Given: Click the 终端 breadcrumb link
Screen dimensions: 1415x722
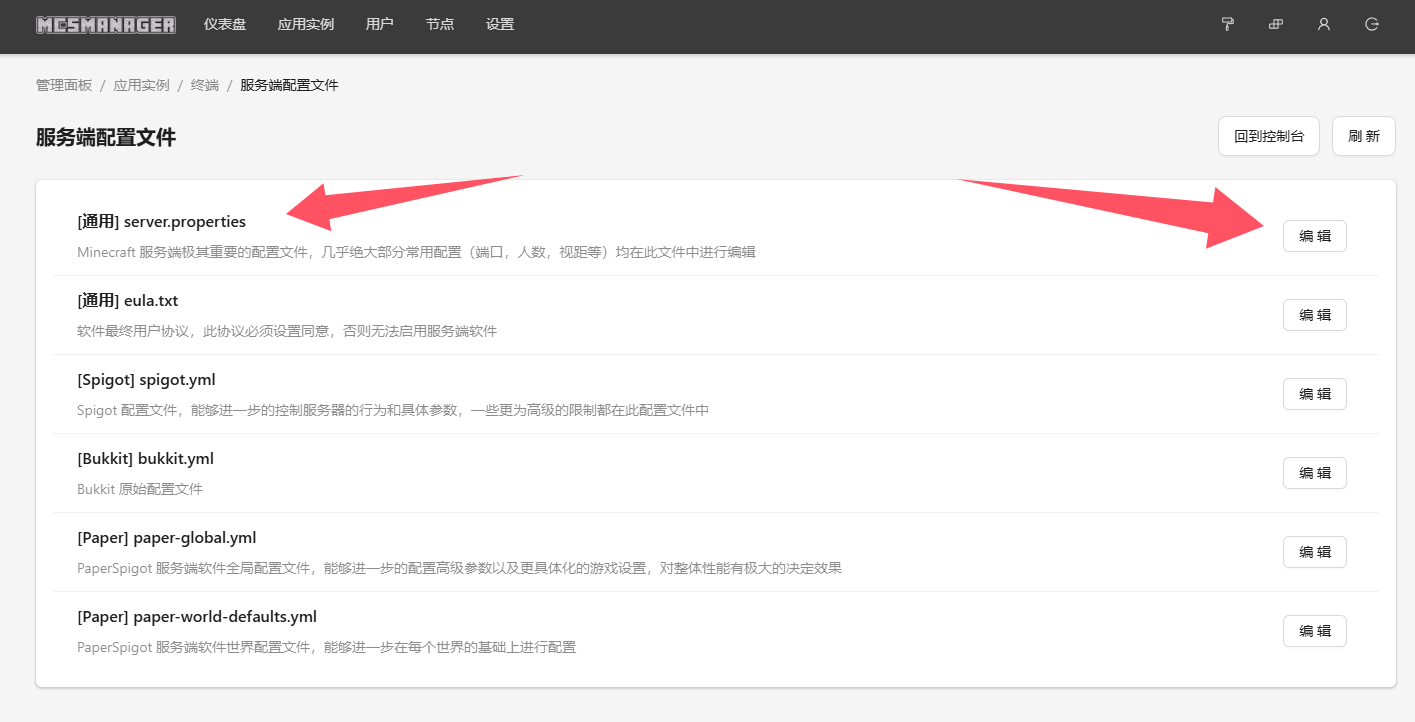Looking at the screenshot, I should [x=204, y=85].
